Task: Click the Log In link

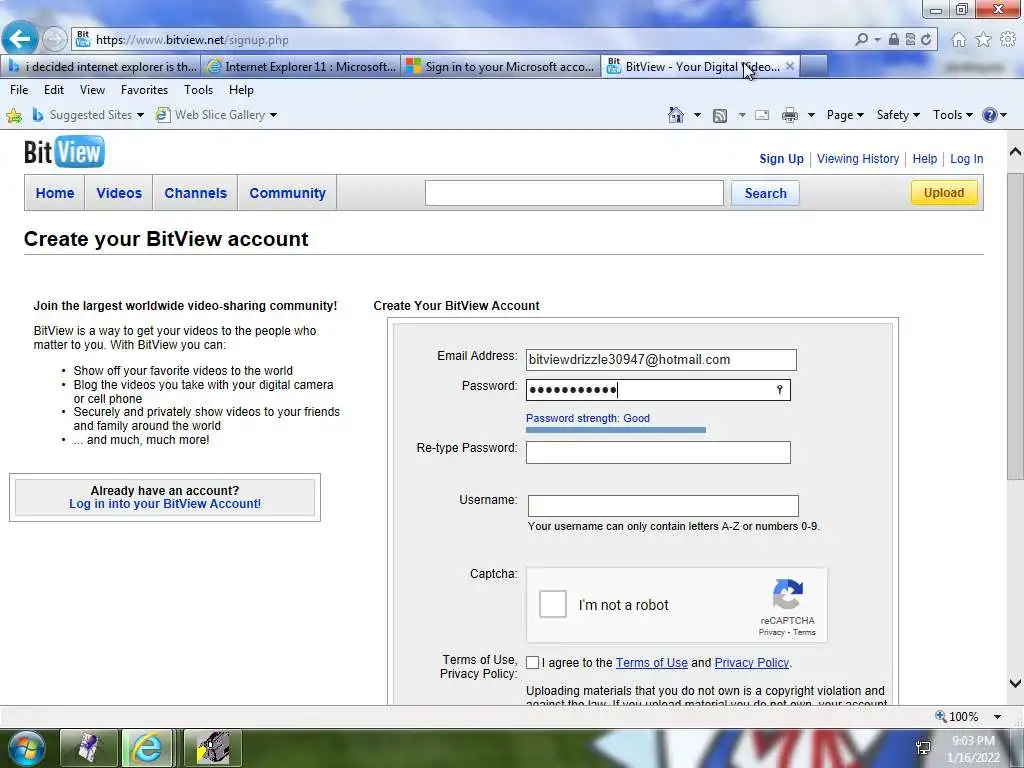Action: [967, 159]
